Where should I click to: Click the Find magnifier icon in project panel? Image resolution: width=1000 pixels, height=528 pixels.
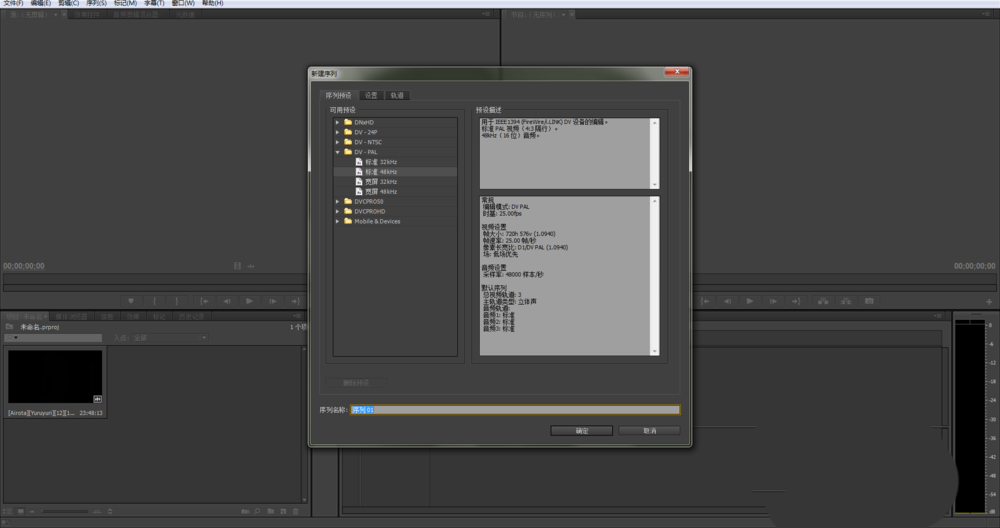(x=257, y=511)
